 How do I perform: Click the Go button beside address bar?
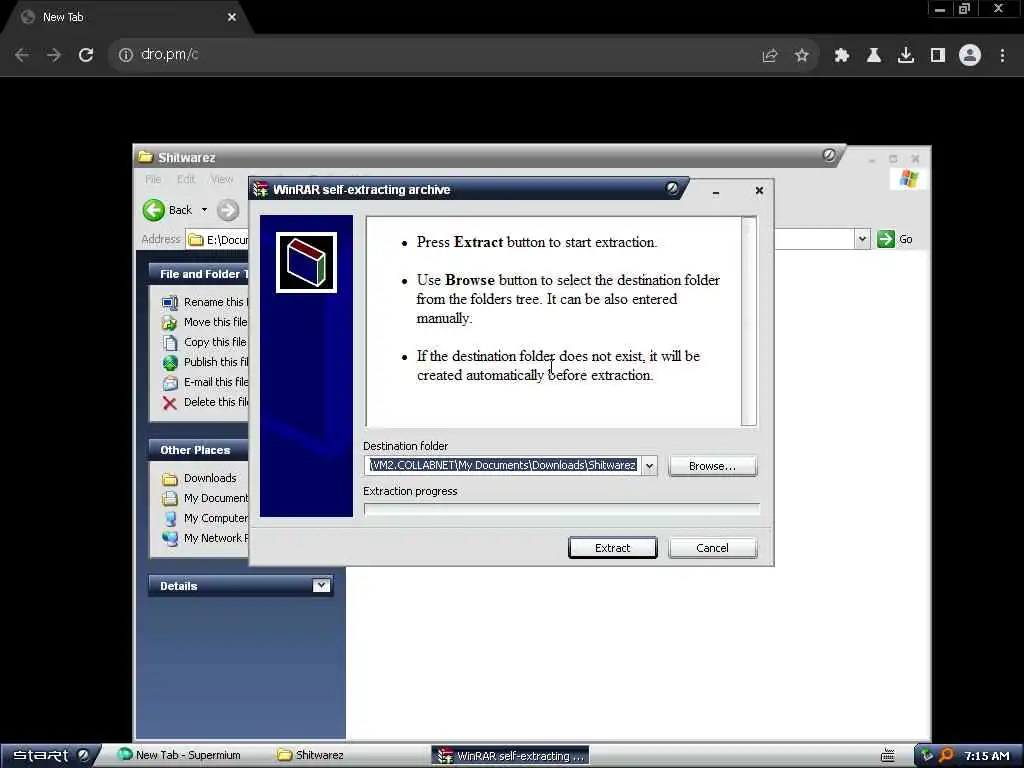(x=895, y=239)
